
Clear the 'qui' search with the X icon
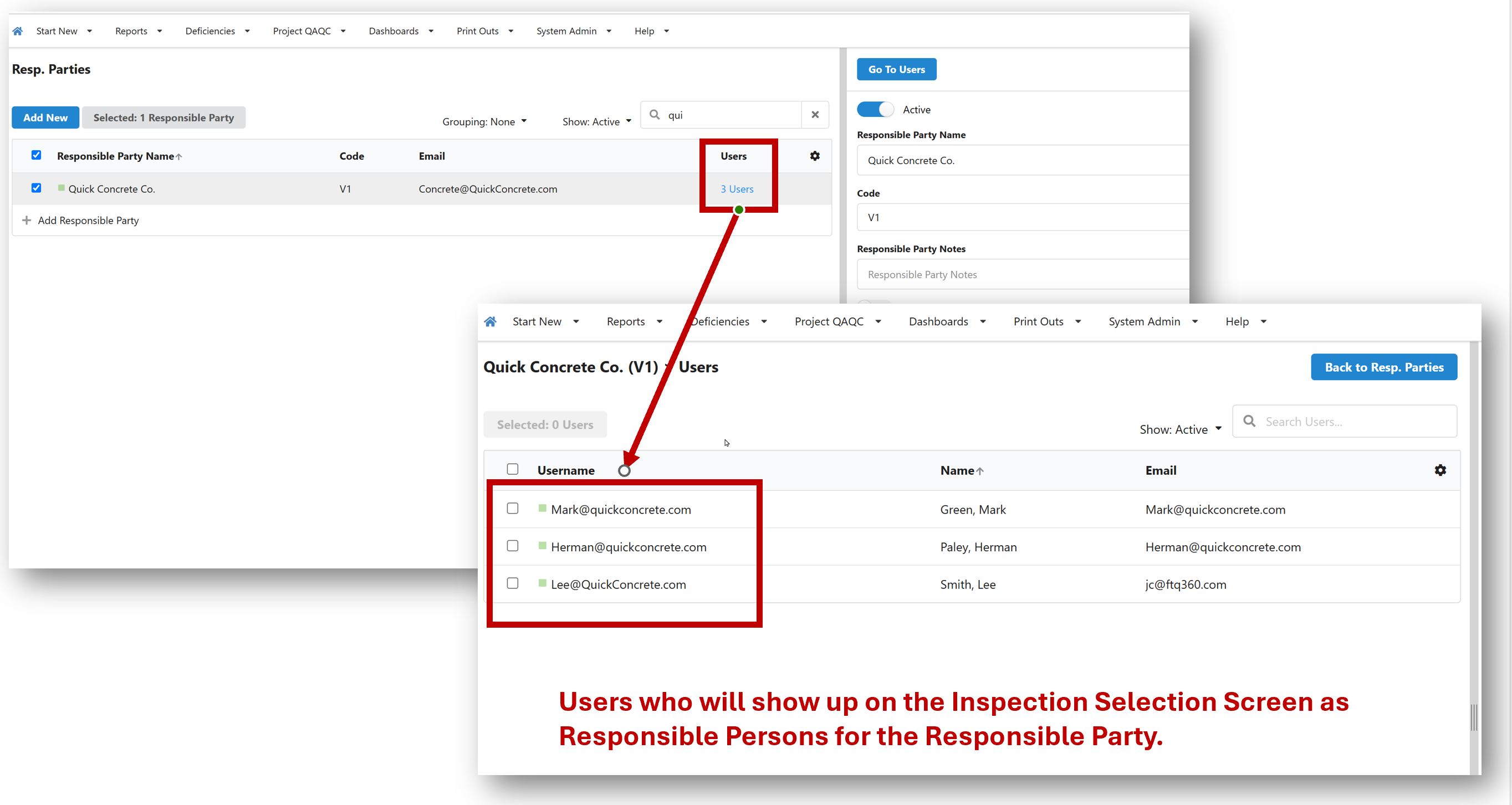pos(815,115)
